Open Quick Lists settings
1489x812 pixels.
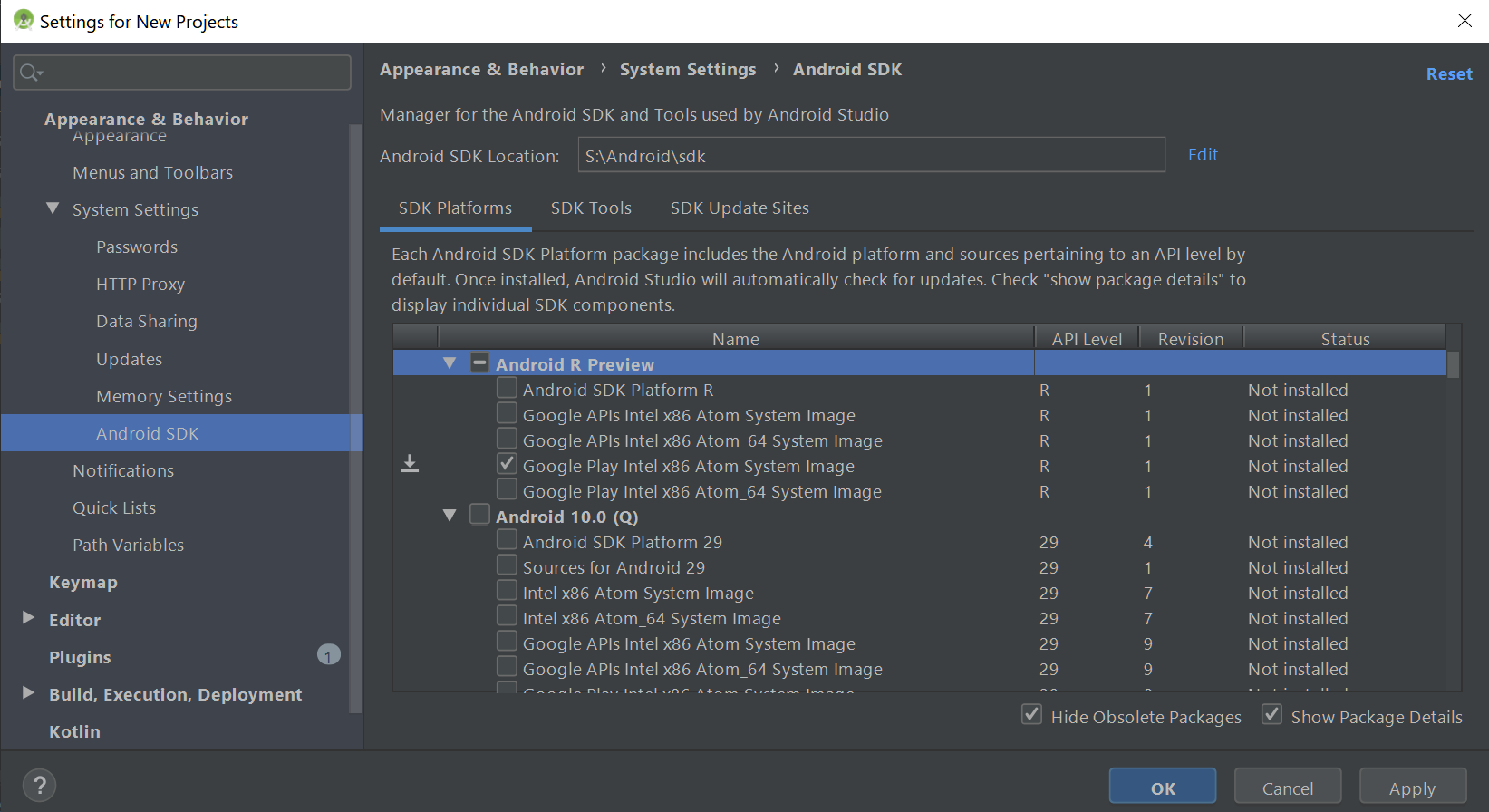coord(114,507)
